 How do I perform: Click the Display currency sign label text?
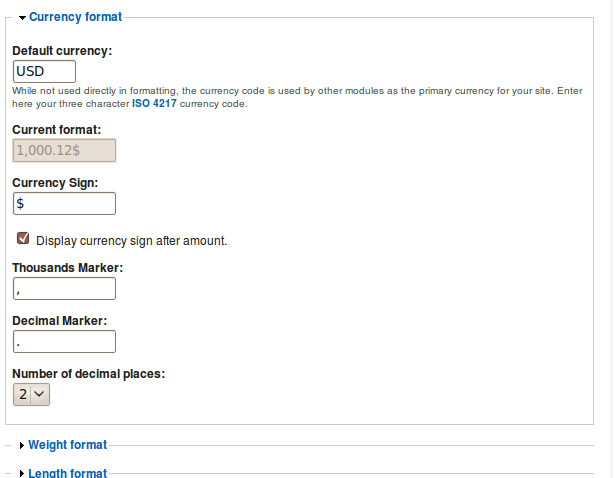click(x=132, y=240)
